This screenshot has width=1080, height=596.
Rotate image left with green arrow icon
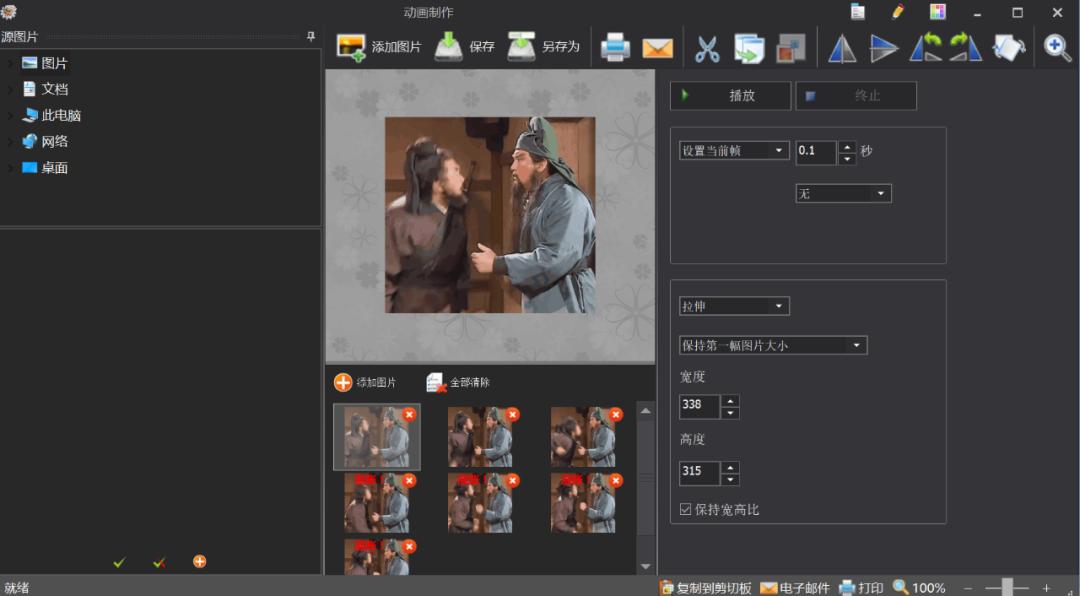coord(925,47)
